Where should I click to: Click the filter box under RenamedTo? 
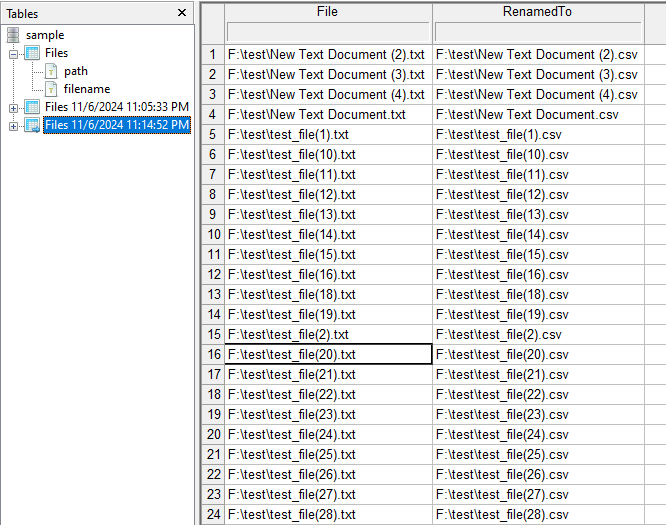pos(537,32)
